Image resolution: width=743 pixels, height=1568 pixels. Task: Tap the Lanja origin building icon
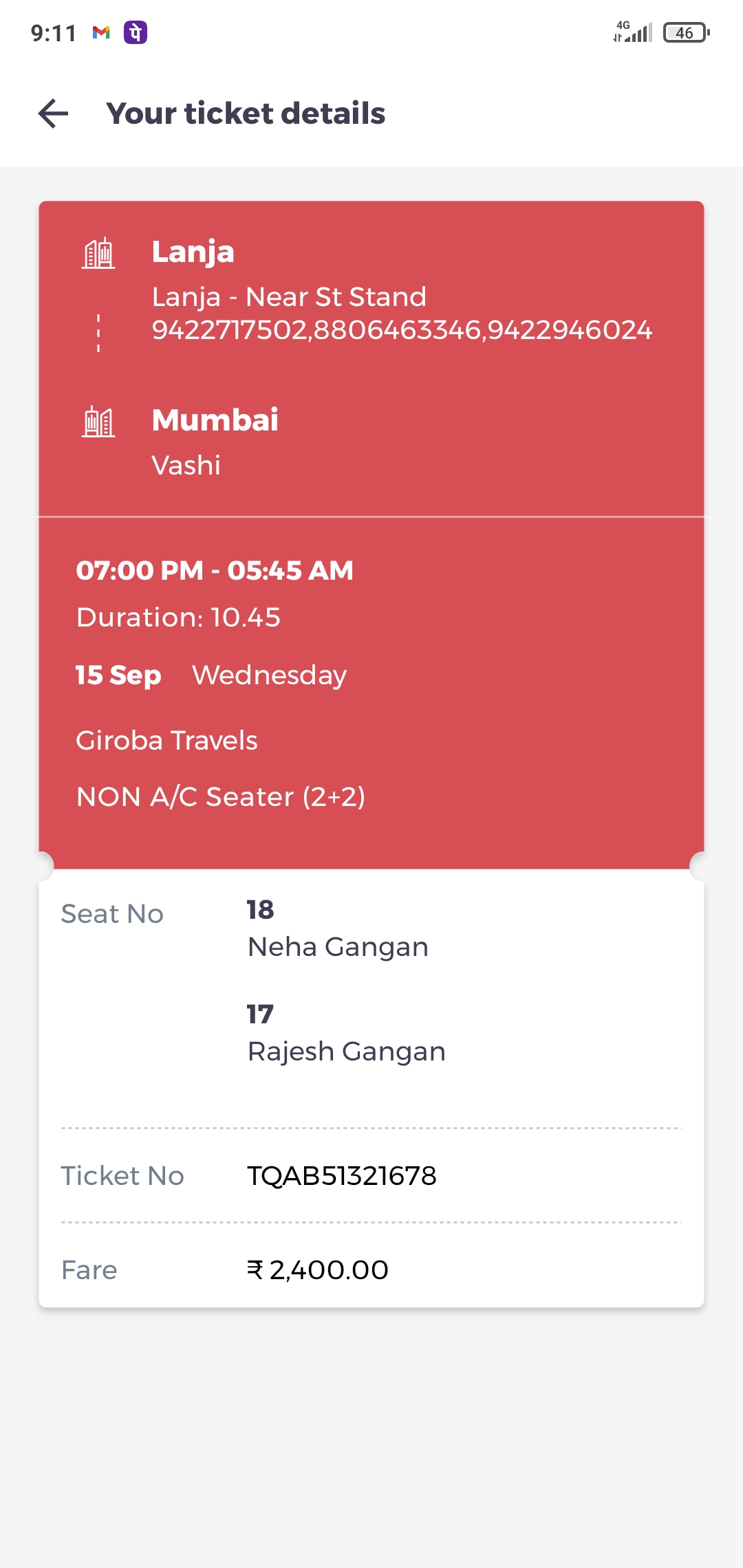[98, 253]
